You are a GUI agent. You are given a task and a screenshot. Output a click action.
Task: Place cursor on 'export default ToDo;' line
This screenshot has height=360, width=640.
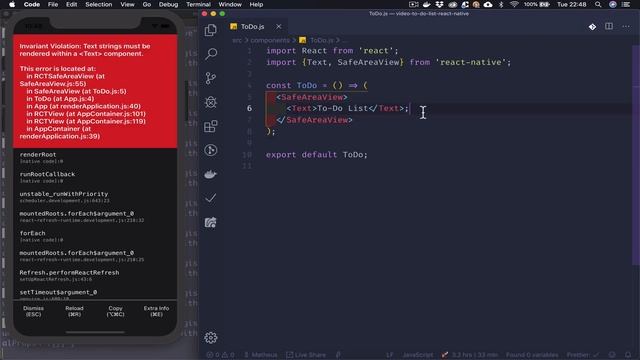pyautogui.click(x=317, y=155)
